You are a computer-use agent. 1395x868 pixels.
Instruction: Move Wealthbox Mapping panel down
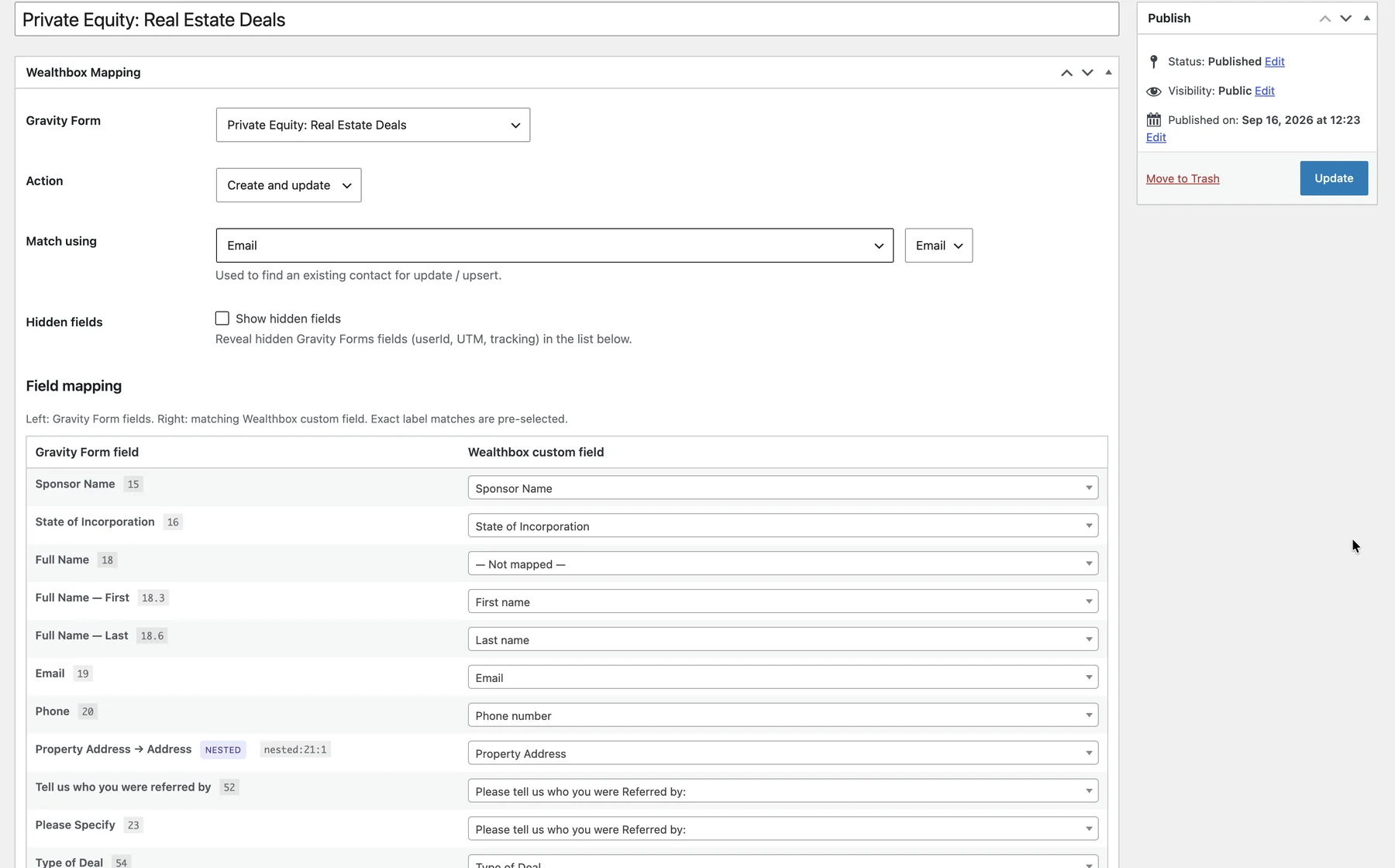click(1087, 73)
